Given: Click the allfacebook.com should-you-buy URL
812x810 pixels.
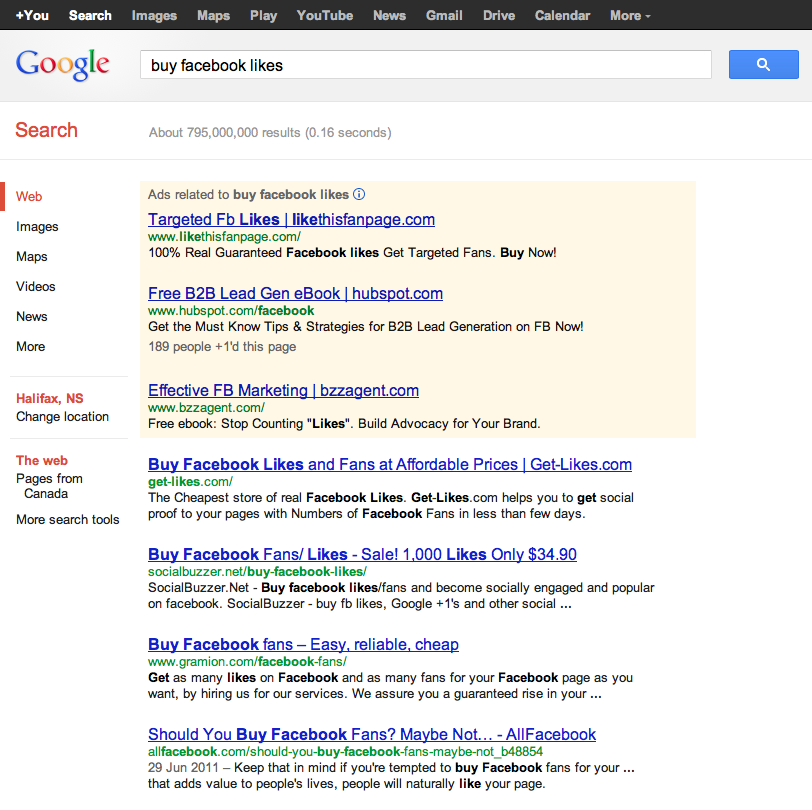Looking at the screenshot, I should tap(345, 752).
